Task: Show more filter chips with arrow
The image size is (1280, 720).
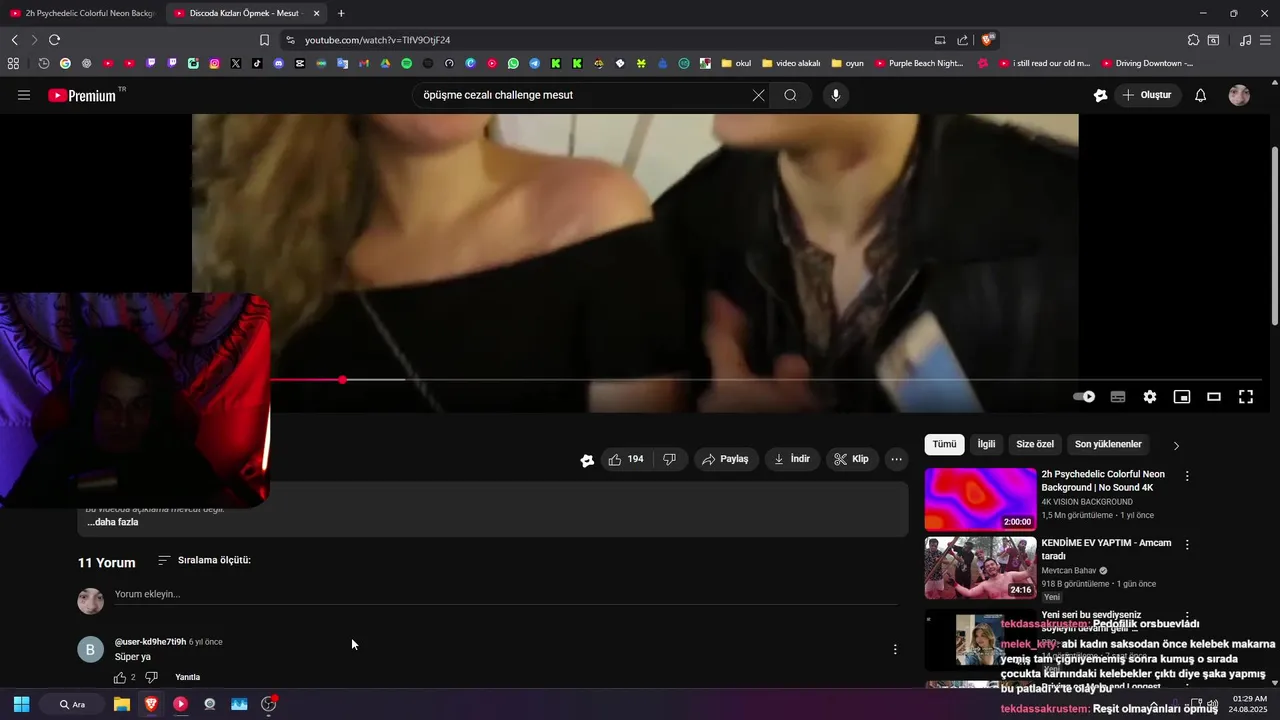Action: [1176, 445]
